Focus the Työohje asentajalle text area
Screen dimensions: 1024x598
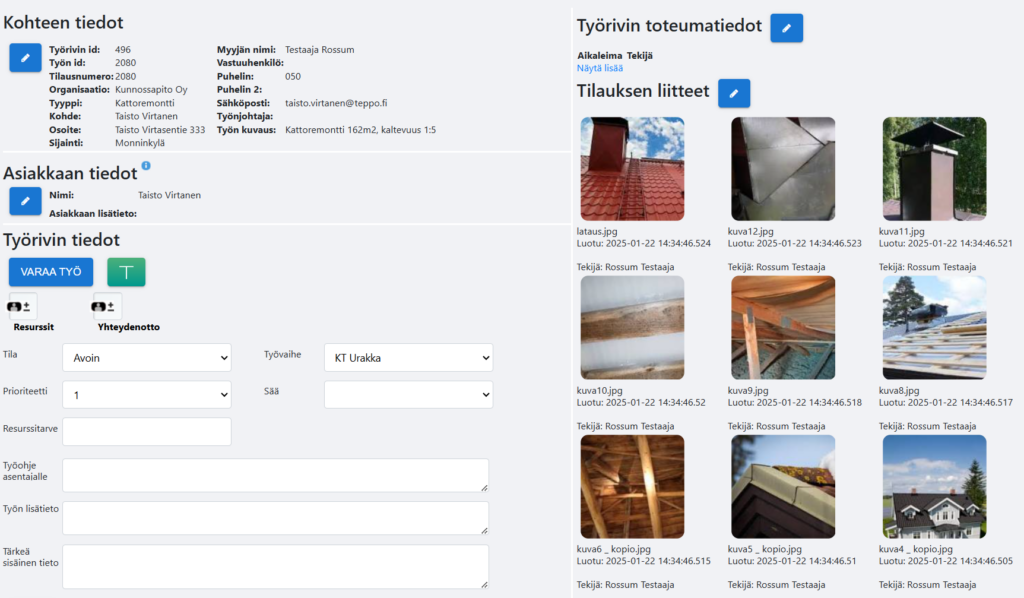click(x=276, y=475)
